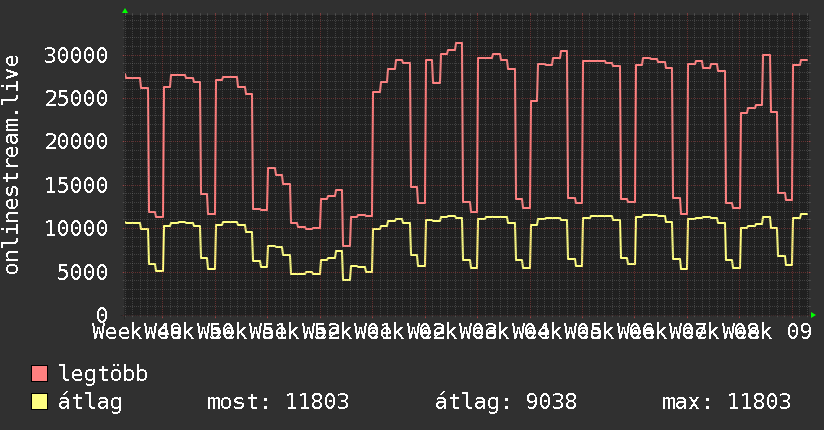Image resolution: width=824 pixels, height=430 pixels.
Task: Click the 09 week label on x-axis
Action: (x=799, y=332)
